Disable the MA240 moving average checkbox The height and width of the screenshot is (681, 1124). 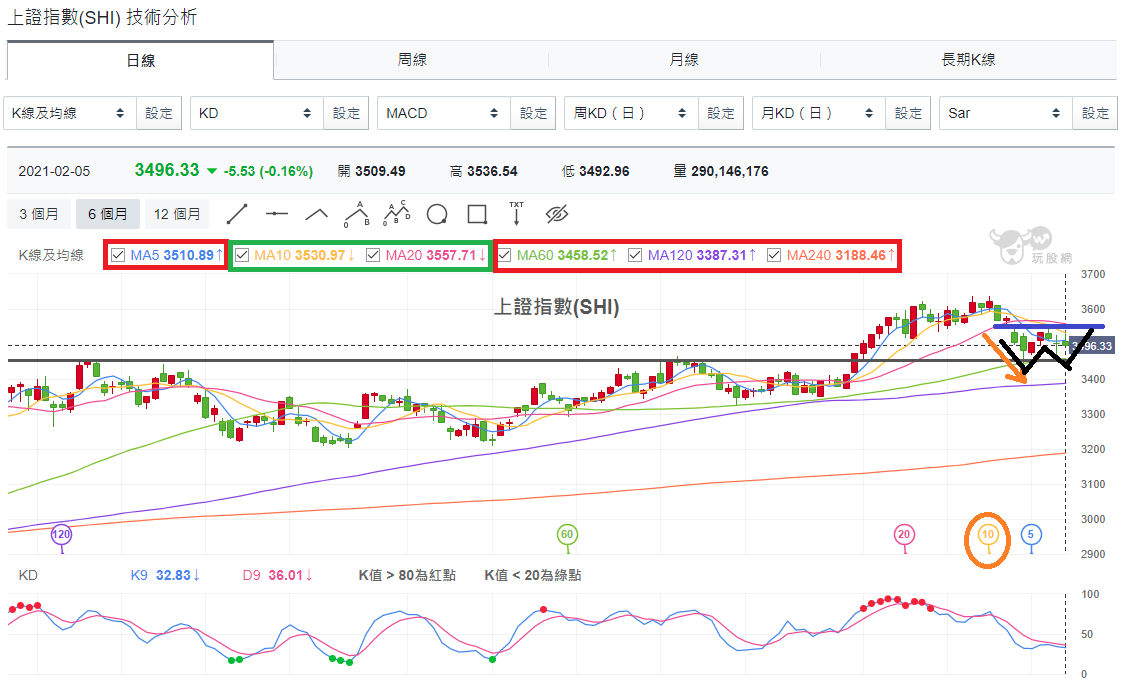pos(773,255)
